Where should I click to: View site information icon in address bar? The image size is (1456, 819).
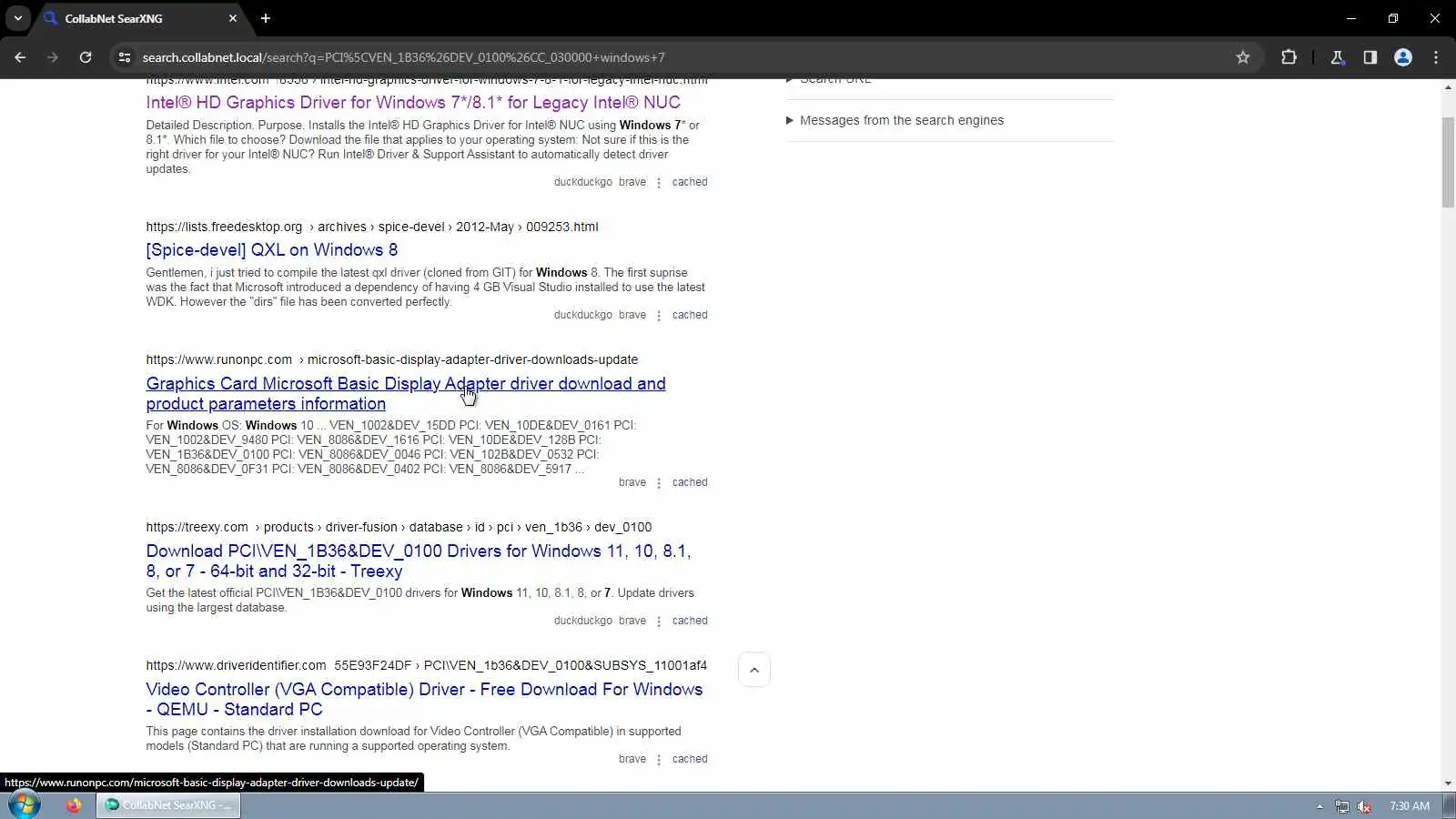[x=125, y=57]
